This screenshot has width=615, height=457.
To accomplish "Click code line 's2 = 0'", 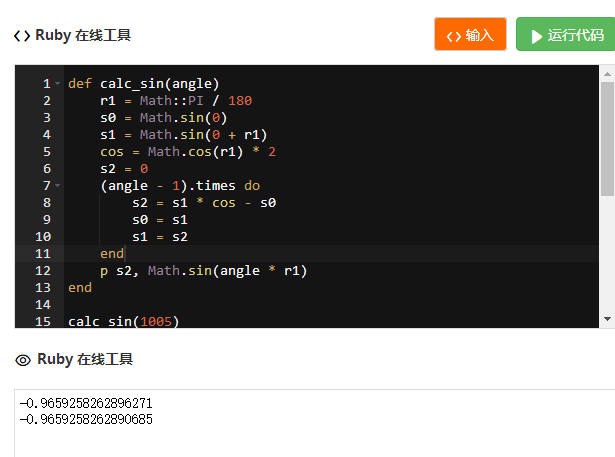I will pos(124,169).
